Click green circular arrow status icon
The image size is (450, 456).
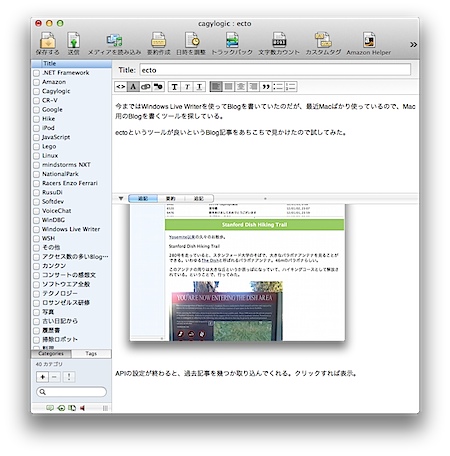pos(61,408)
